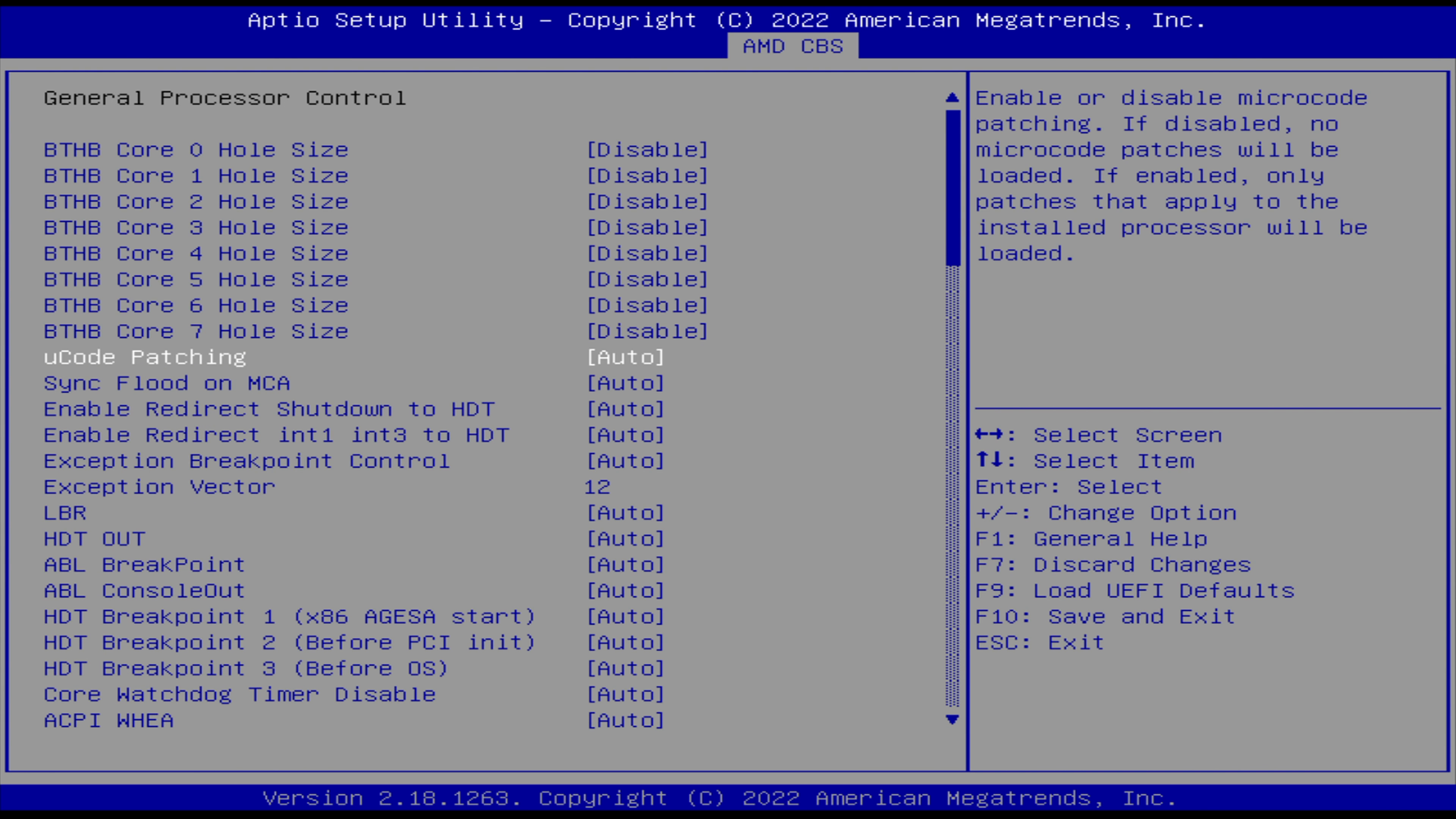The width and height of the screenshot is (1456, 819).
Task: Change HDT Breakpoint 3 Auto value
Action: click(x=625, y=668)
